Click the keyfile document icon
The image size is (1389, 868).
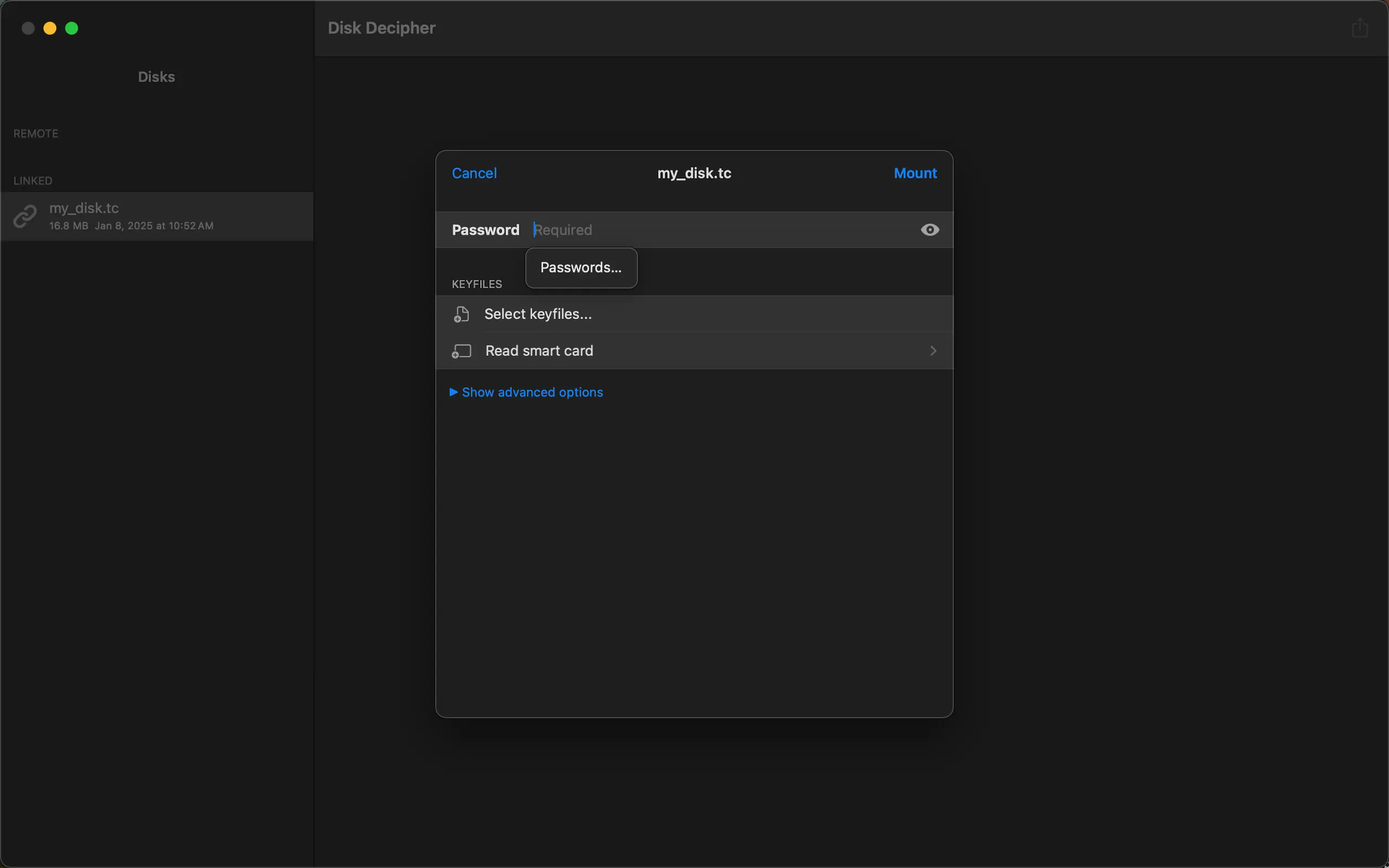pyautogui.click(x=462, y=314)
